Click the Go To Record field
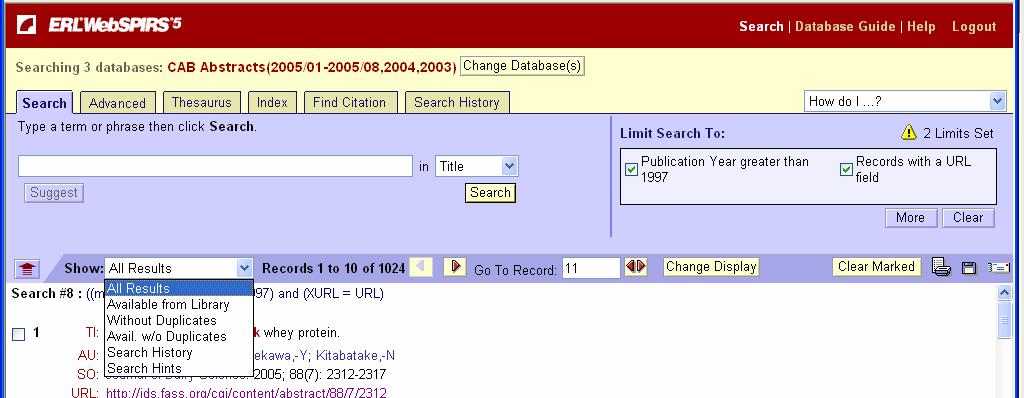Image resolution: width=1024 pixels, height=398 pixels. [591, 268]
